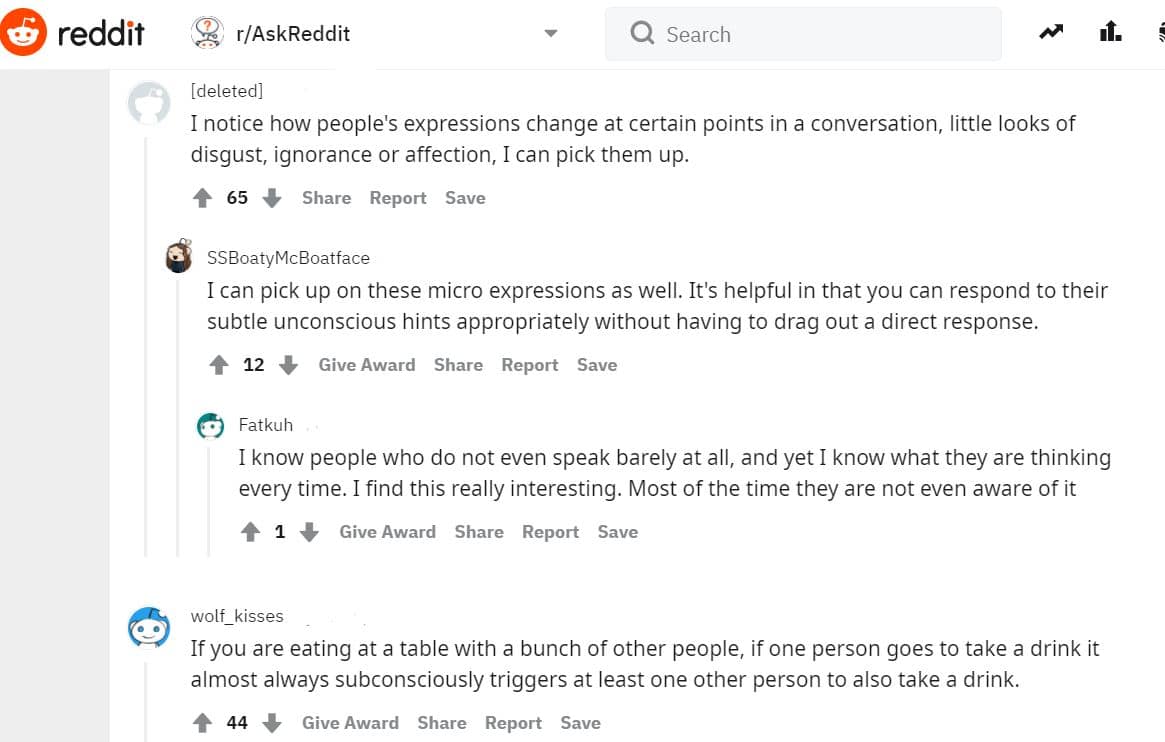Viewport: 1165px width, 742px height.
Task: Click inside the Search input field
Action: point(800,33)
